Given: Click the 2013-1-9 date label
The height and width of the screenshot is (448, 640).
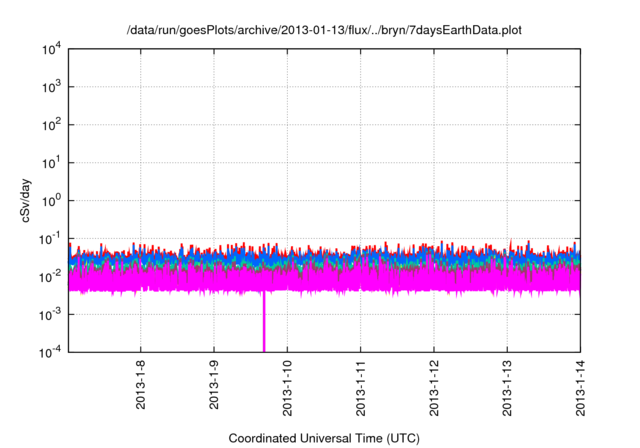Looking at the screenshot, I should [x=214, y=385].
